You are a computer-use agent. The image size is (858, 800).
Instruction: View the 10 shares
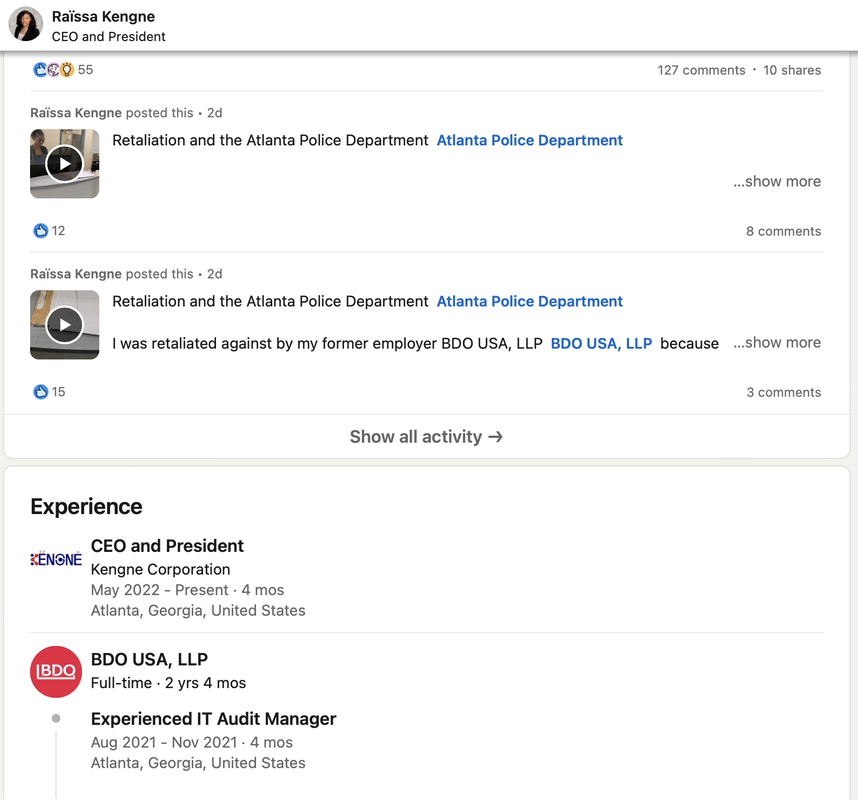pyautogui.click(x=792, y=70)
